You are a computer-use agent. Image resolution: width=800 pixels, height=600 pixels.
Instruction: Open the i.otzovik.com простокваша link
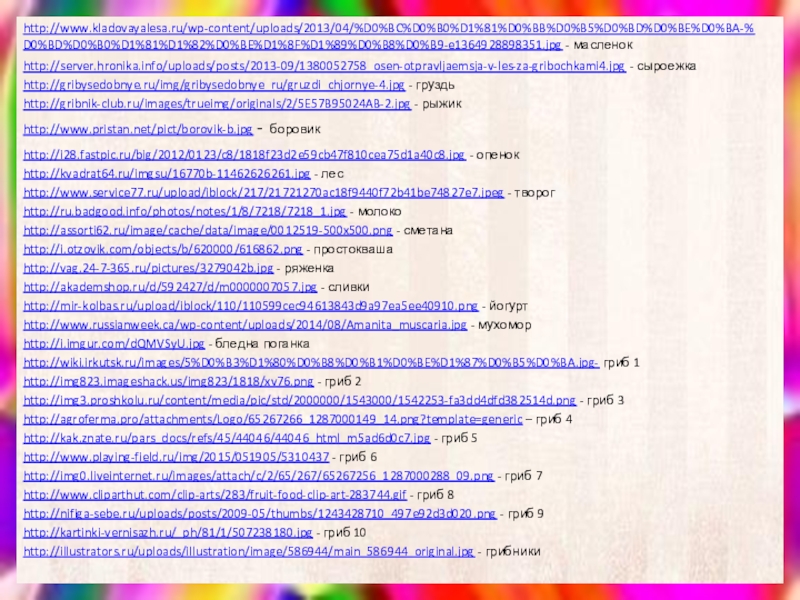[x=163, y=250]
